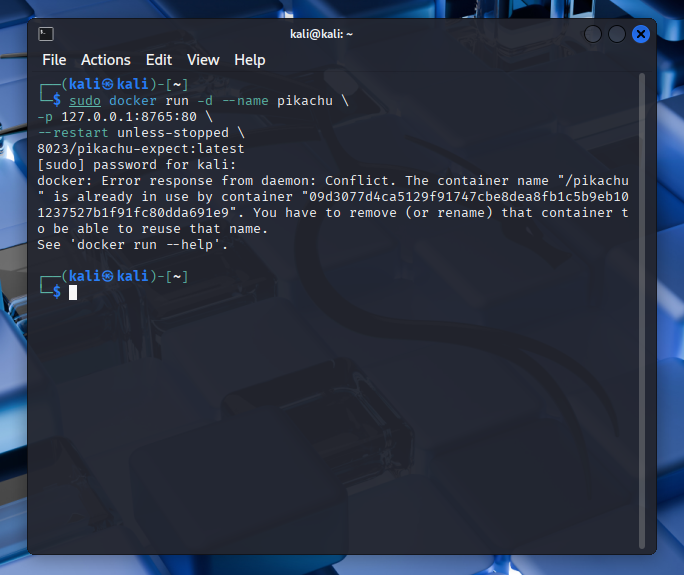Screen dimensions: 684x575
Task: Open the Help menu
Action: 250,60
